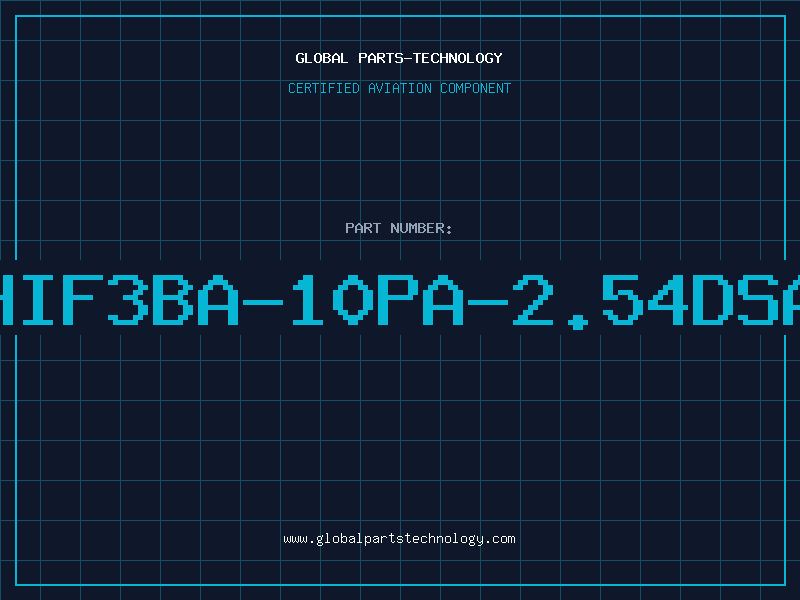
Task: Click the word AVIATION in the subtitle
Action: [x=400, y=88]
